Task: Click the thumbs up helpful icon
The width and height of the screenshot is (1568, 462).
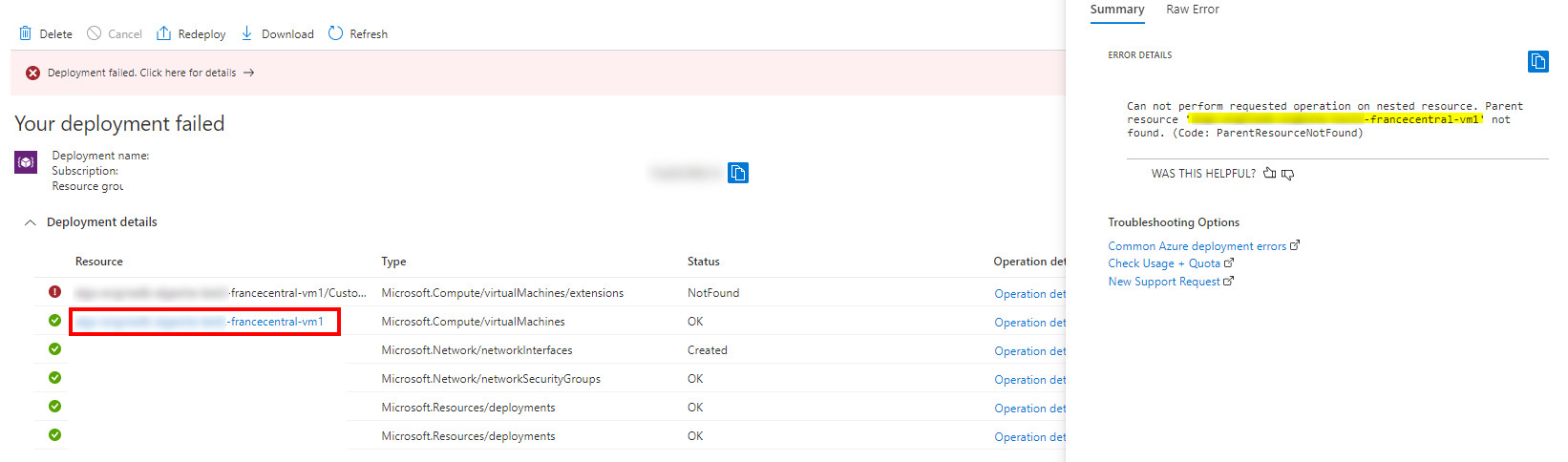Action: coord(1269,173)
